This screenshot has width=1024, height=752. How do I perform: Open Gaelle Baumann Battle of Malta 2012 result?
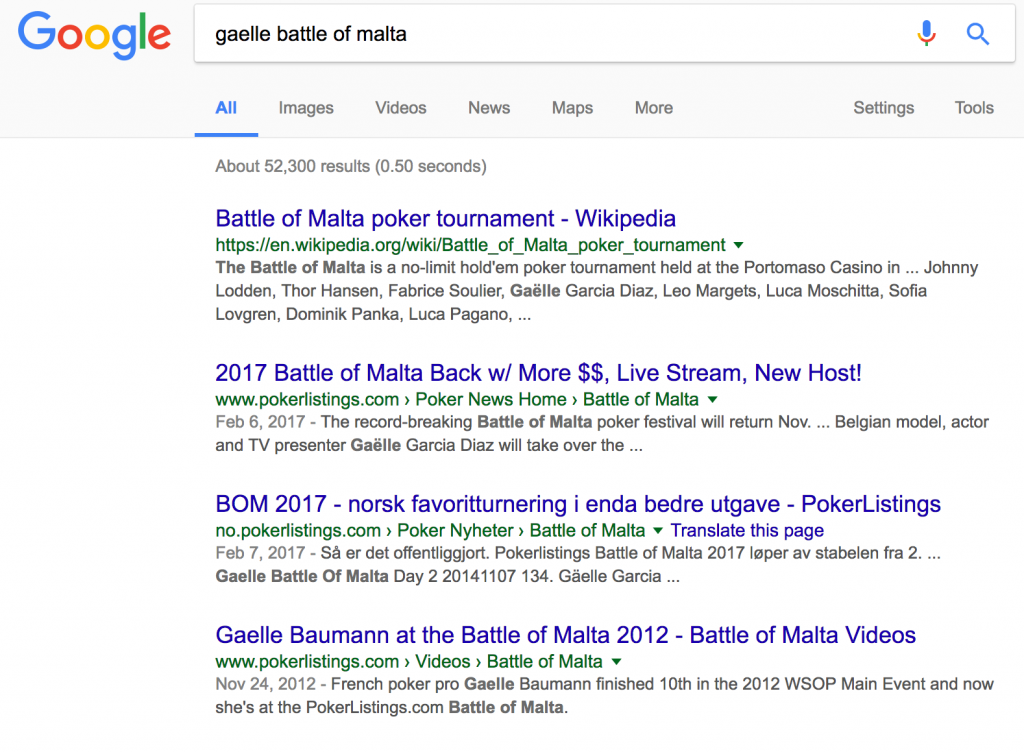566,635
